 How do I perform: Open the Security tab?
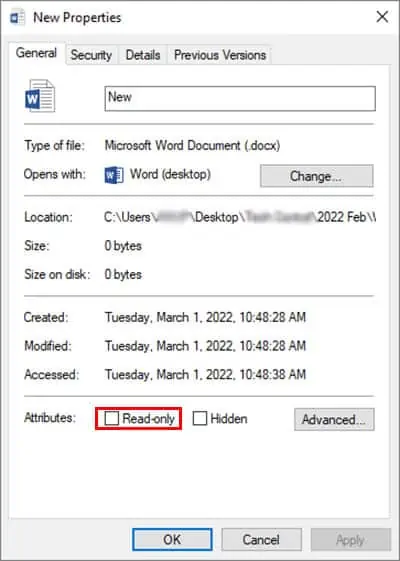tap(91, 55)
